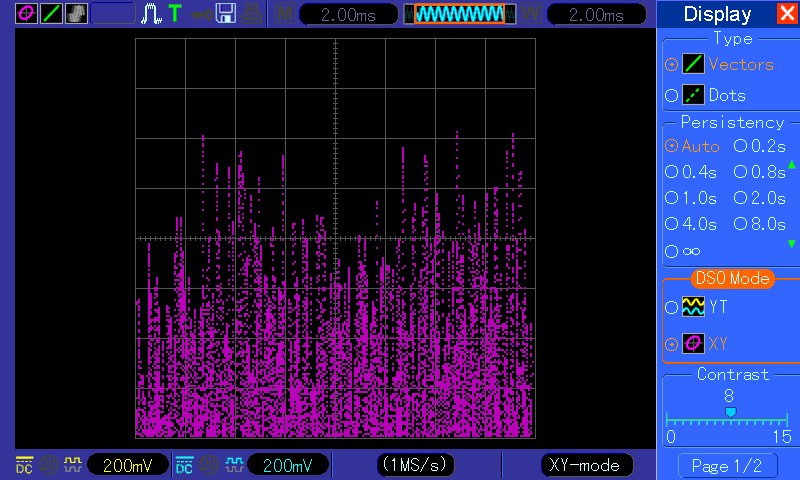Set persistency to 0.2s
This screenshot has width=800, height=480.
click(x=740, y=146)
